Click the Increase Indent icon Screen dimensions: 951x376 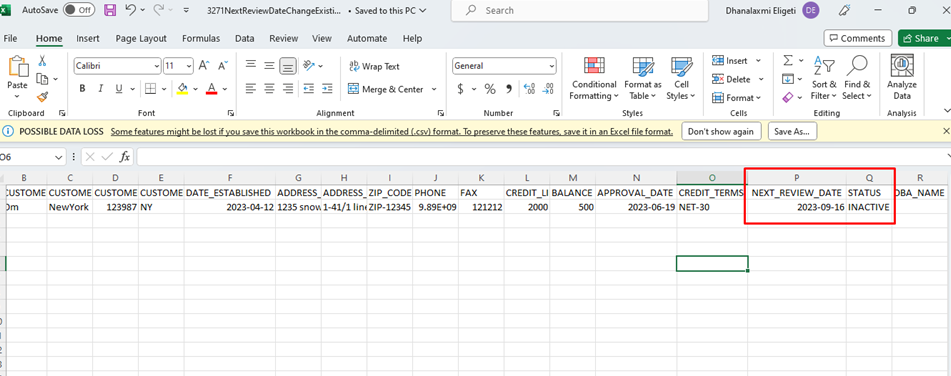(328, 89)
